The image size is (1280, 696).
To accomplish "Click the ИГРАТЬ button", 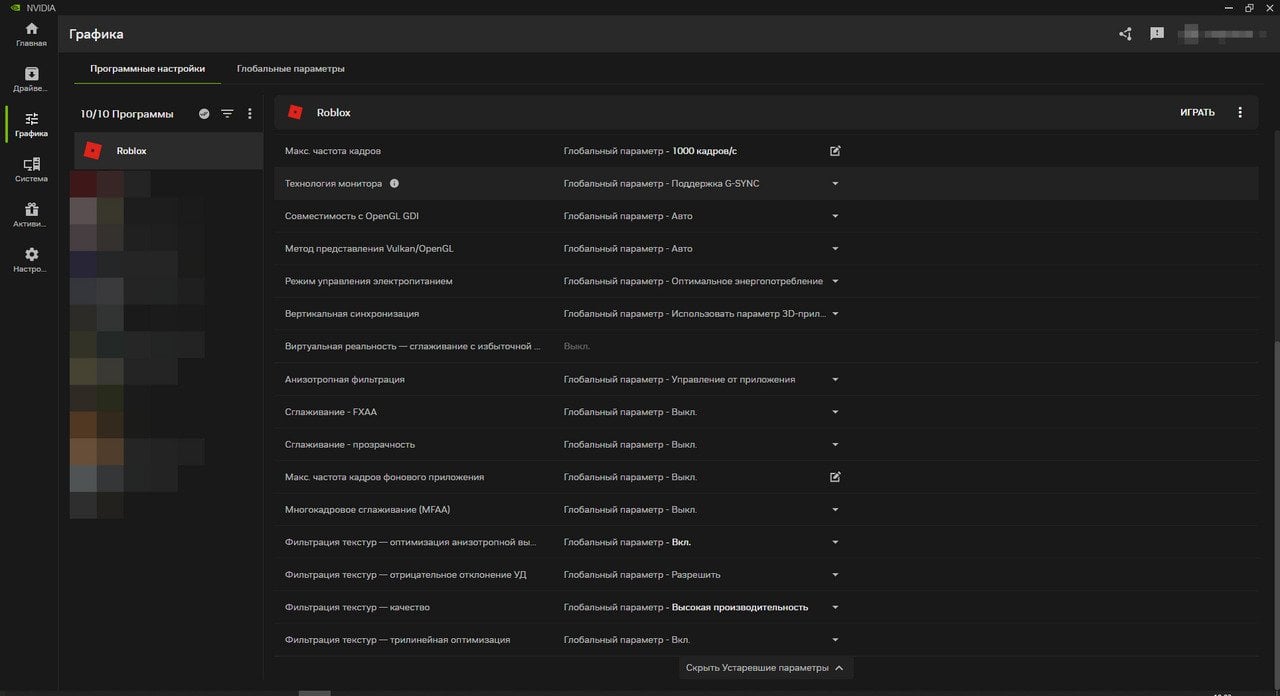I will pos(1197,112).
